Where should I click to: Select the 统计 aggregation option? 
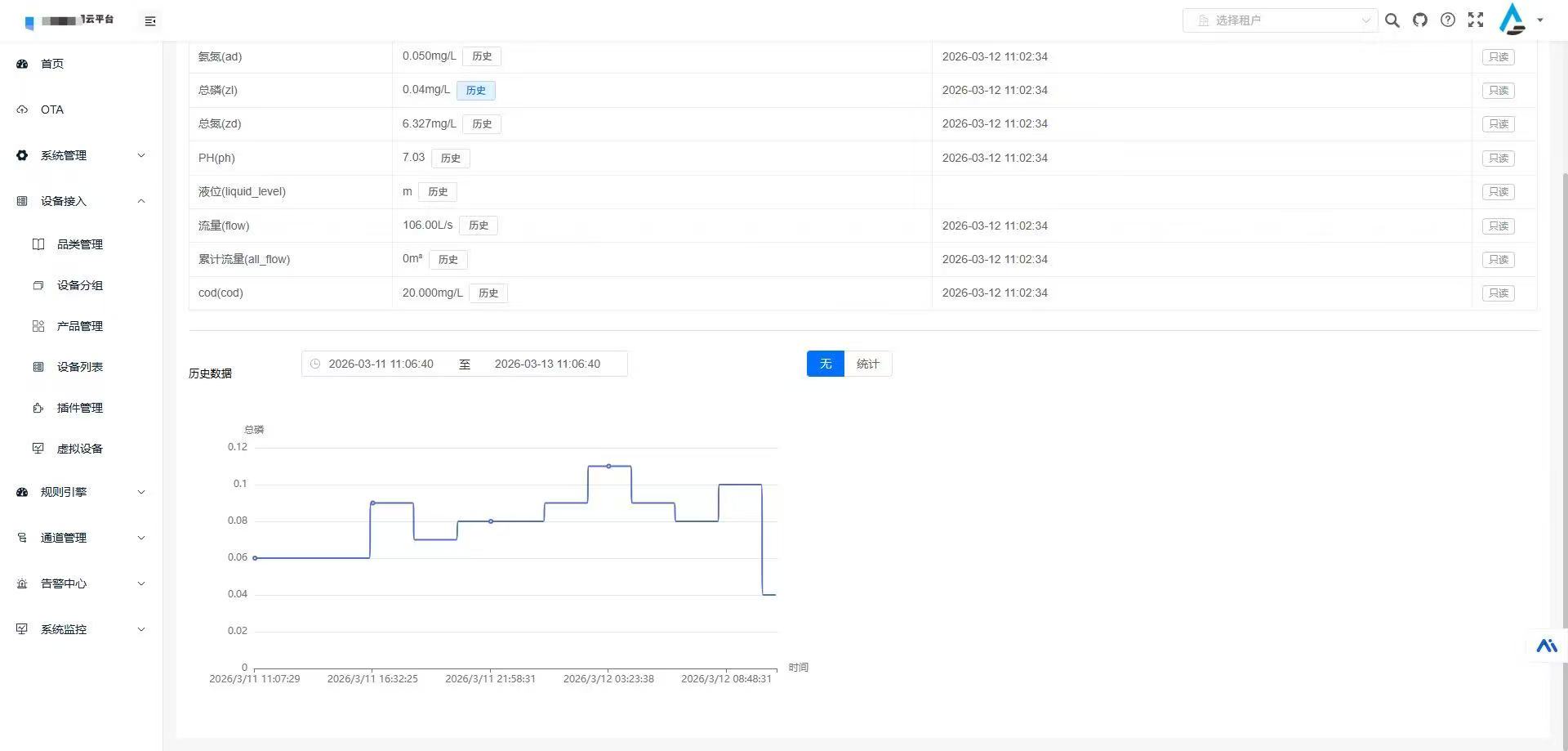coord(868,364)
